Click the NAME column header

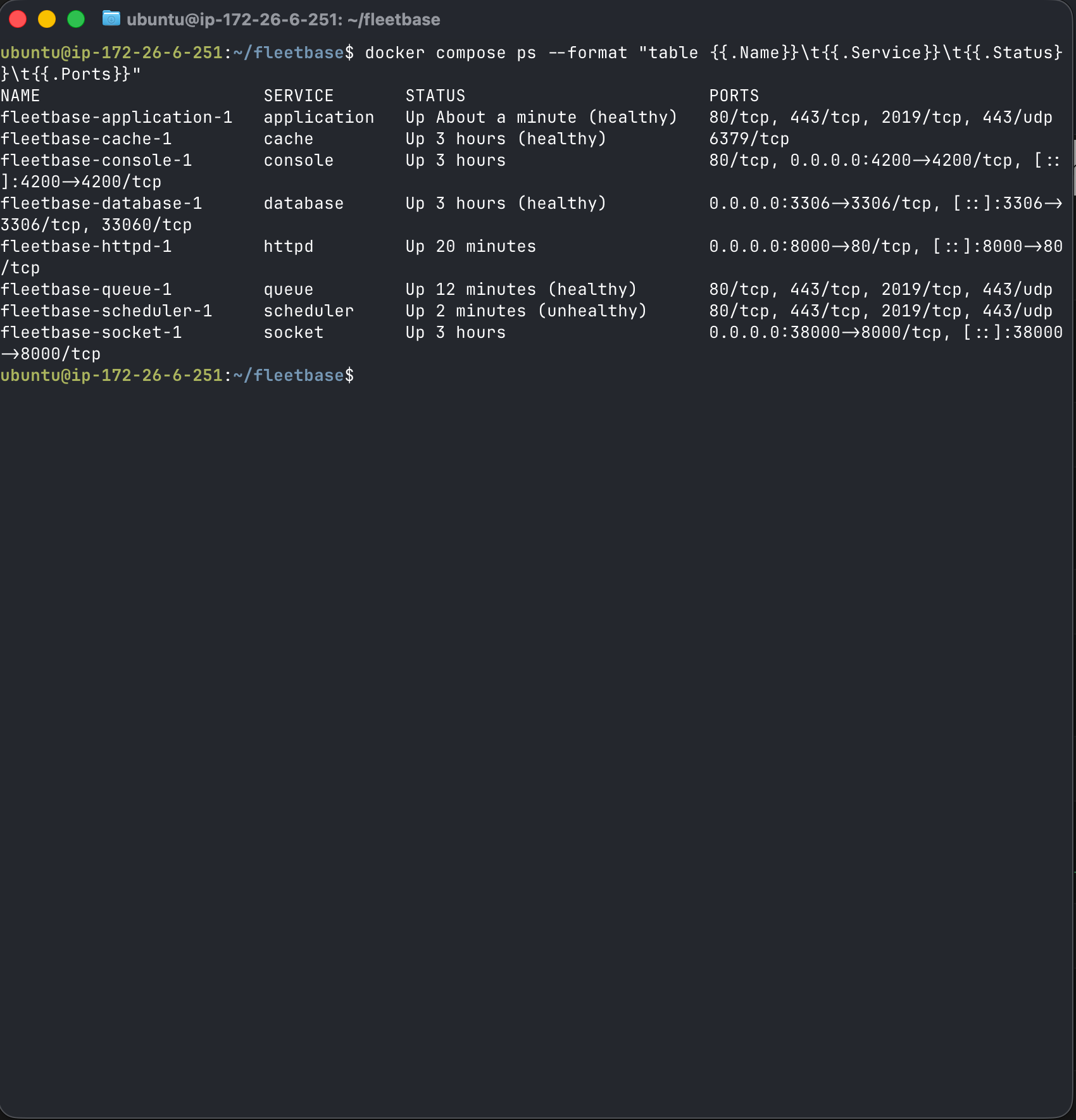(20, 96)
